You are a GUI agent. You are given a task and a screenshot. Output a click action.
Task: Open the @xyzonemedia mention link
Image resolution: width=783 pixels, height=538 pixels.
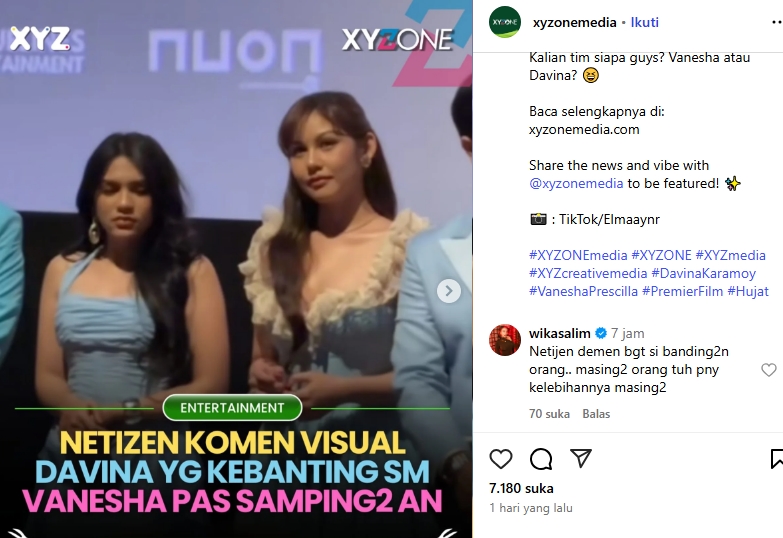(x=576, y=183)
